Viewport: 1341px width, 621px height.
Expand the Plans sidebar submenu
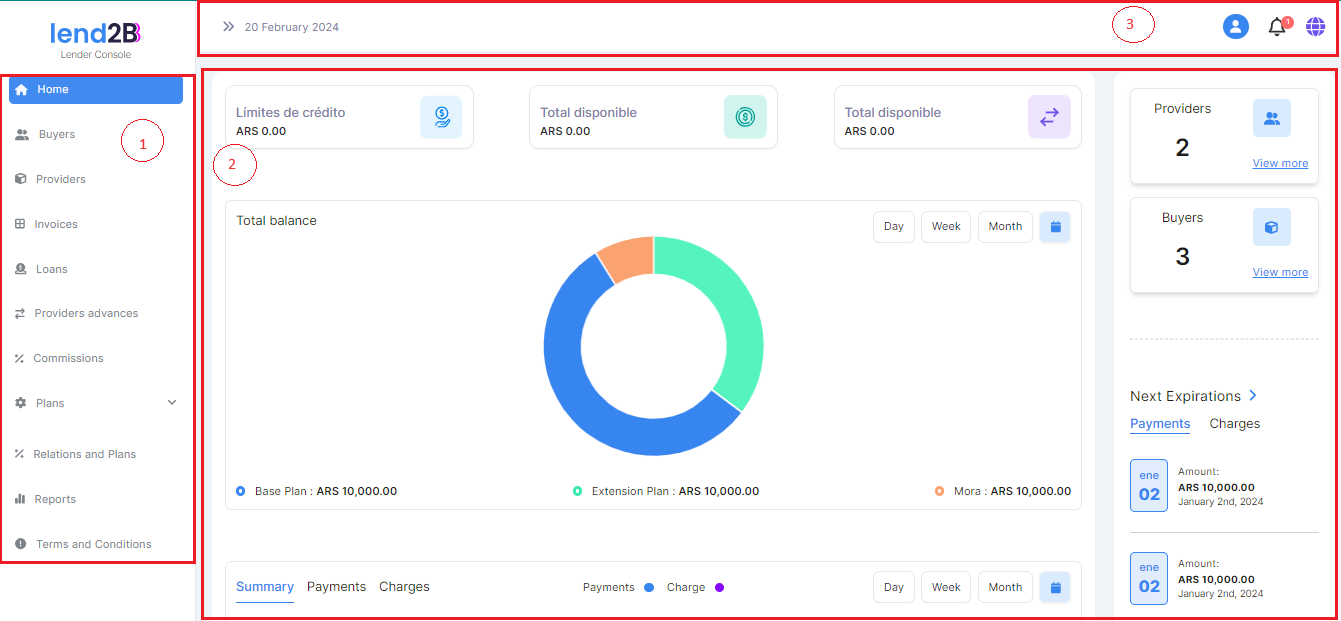tap(171, 403)
